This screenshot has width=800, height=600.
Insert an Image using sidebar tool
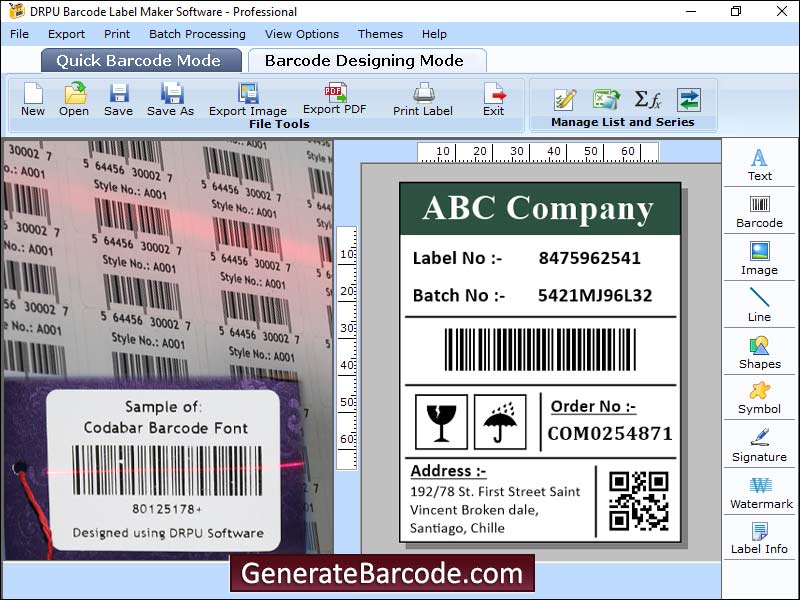click(759, 257)
